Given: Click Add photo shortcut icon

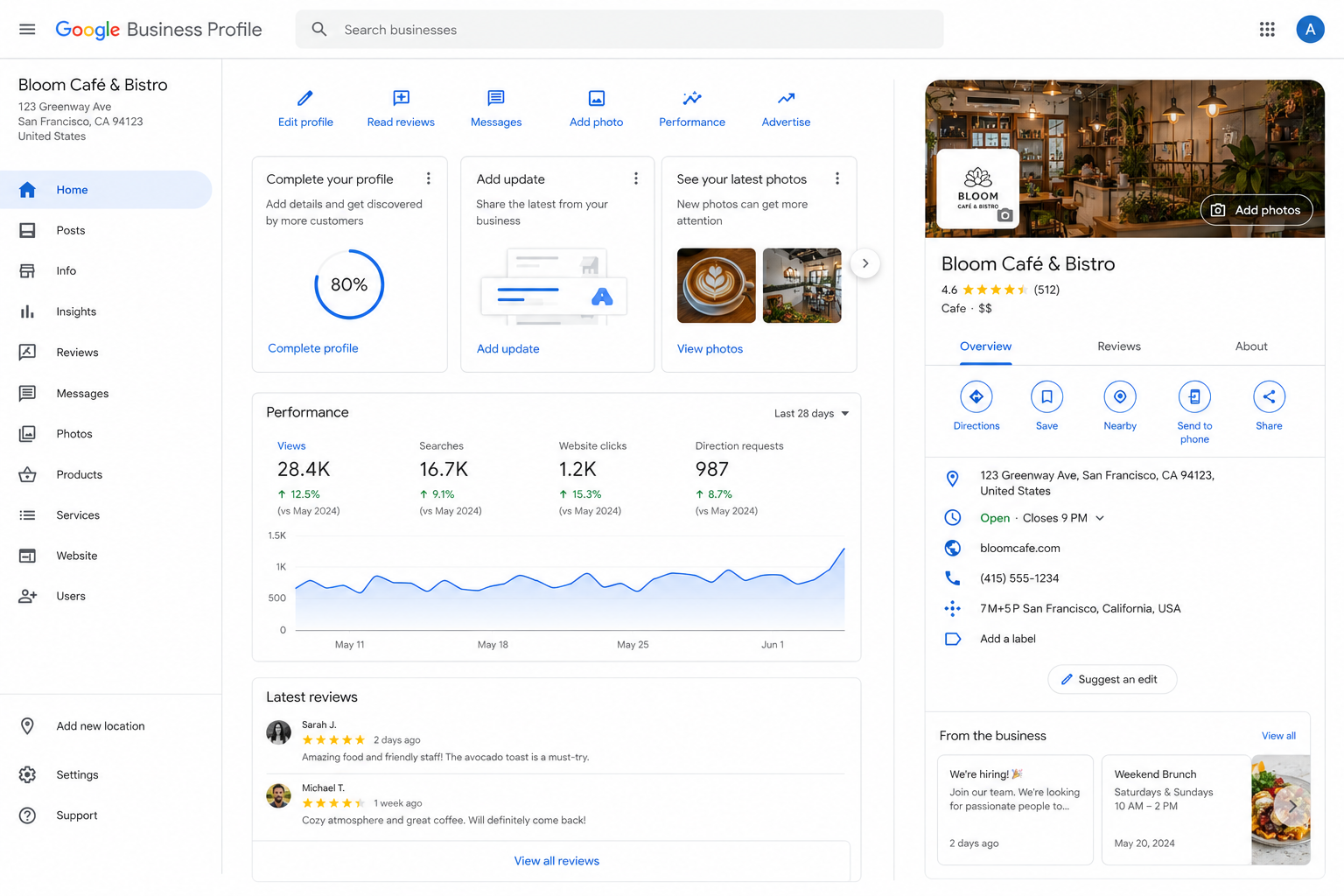Looking at the screenshot, I should tap(597, 98).
